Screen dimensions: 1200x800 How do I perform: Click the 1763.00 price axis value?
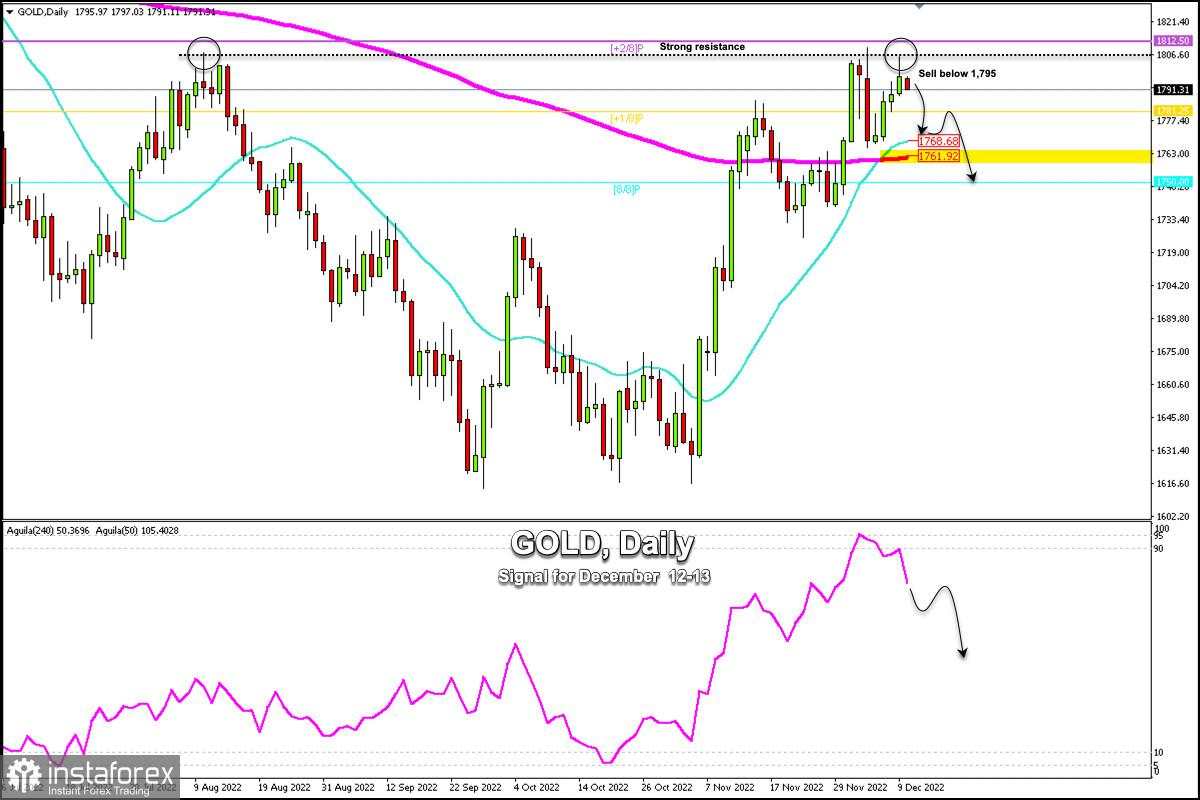(x=1172, y=154)
